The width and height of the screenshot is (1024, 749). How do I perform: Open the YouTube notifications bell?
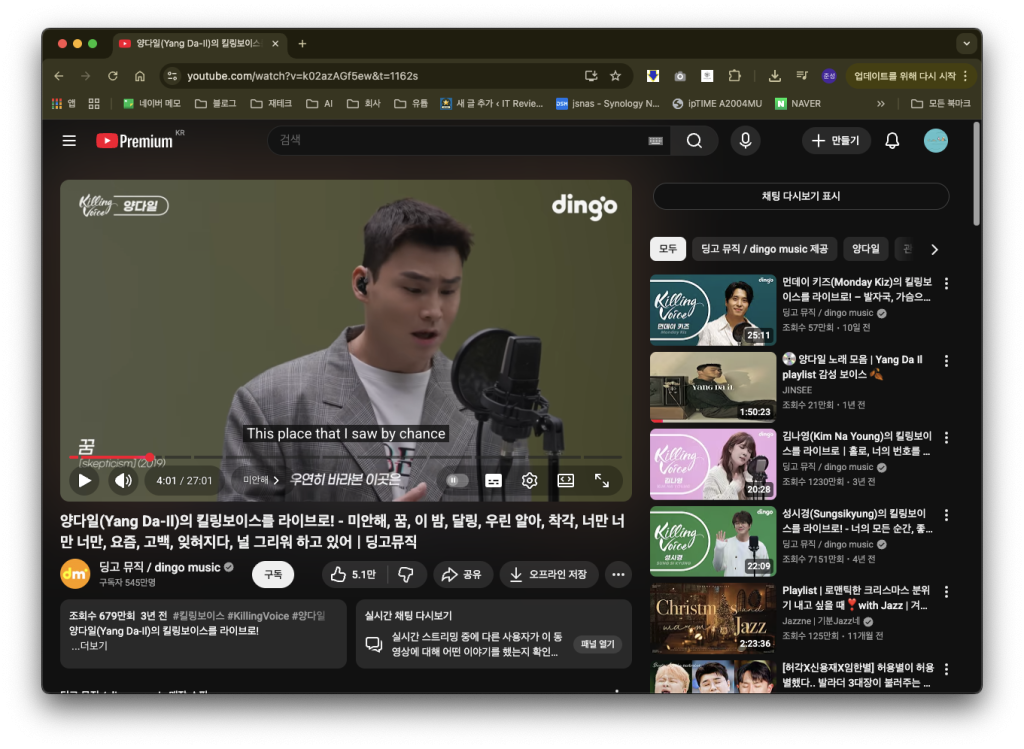click(x=892, y=141)
